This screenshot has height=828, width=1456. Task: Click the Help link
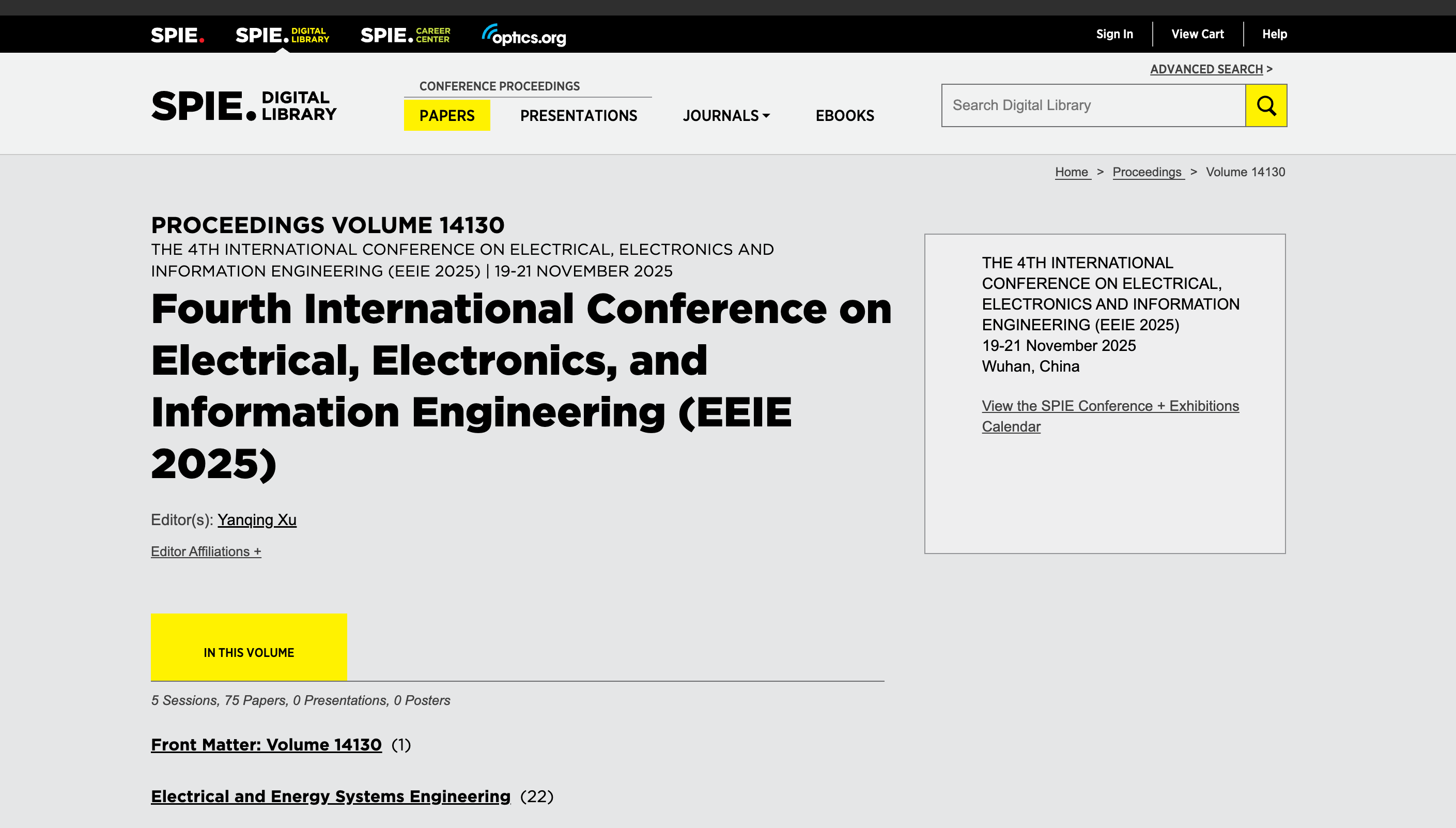[1274, 34]
